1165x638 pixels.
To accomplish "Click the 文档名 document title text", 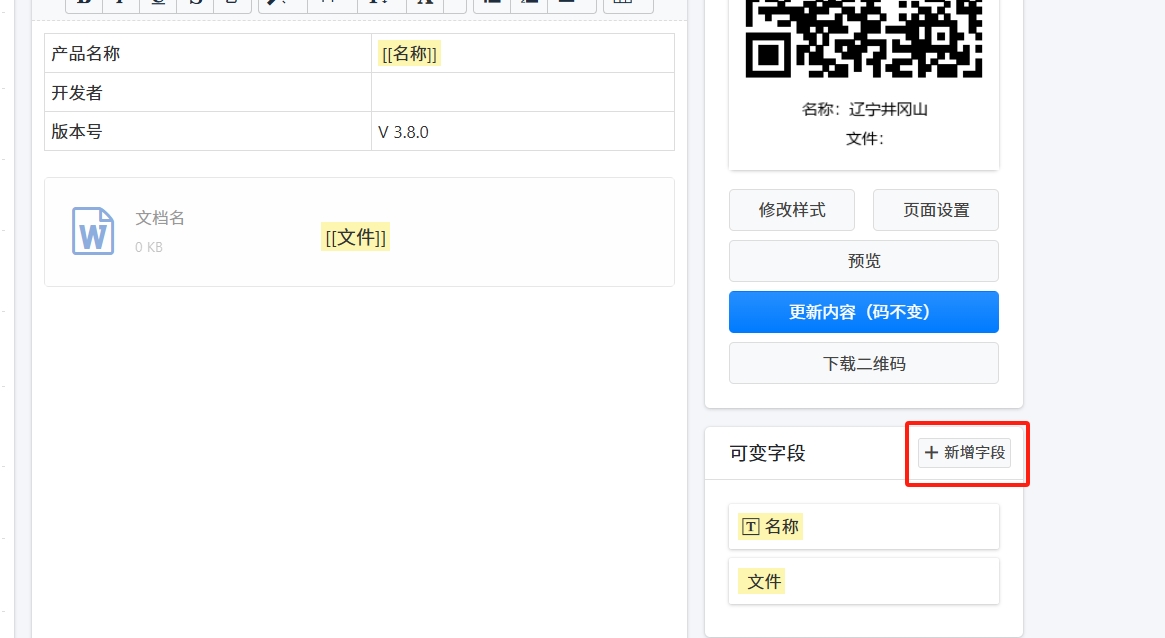I will [x=160, y=218].
